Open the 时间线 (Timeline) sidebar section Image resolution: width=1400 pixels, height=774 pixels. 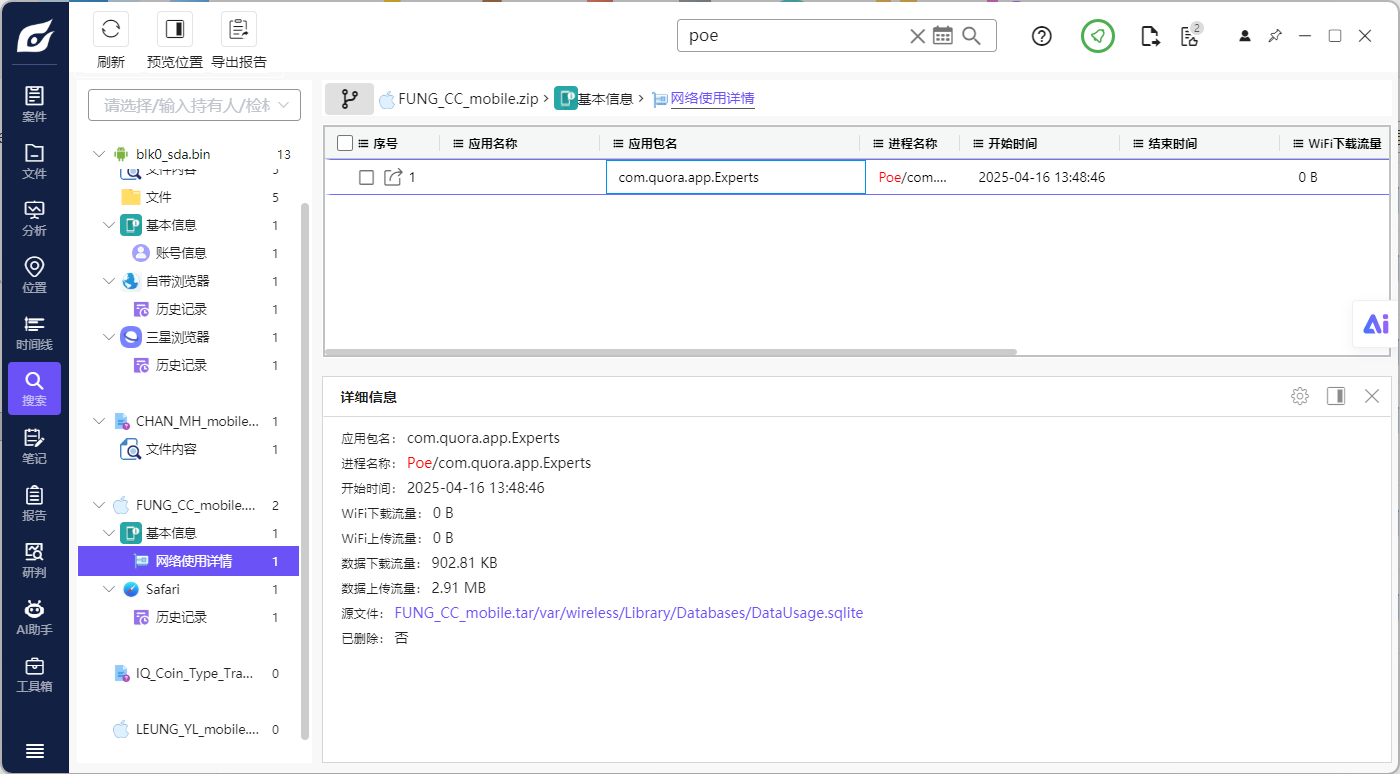click(x=34, y=332)
